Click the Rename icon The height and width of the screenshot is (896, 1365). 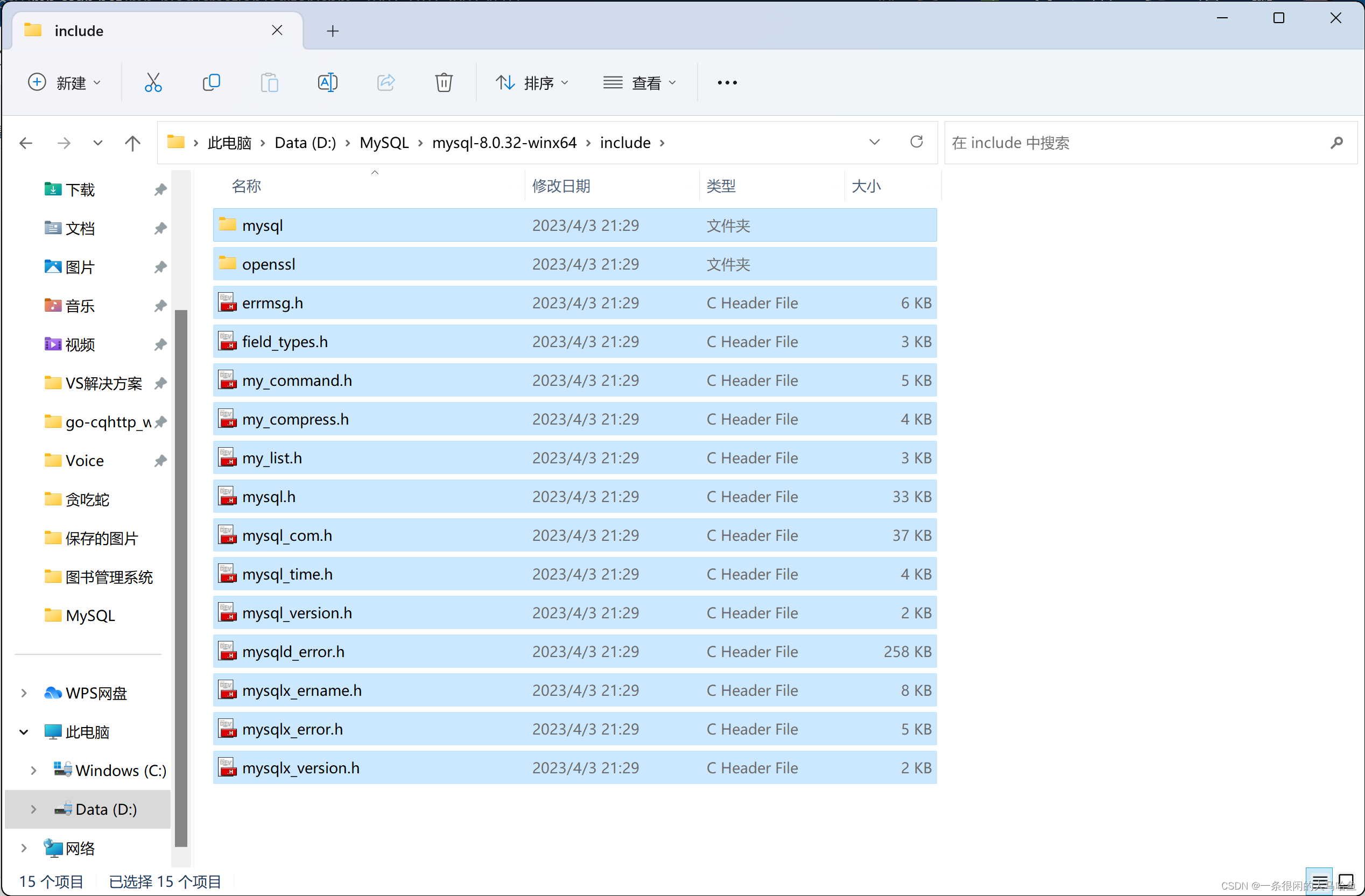(327, 82)
